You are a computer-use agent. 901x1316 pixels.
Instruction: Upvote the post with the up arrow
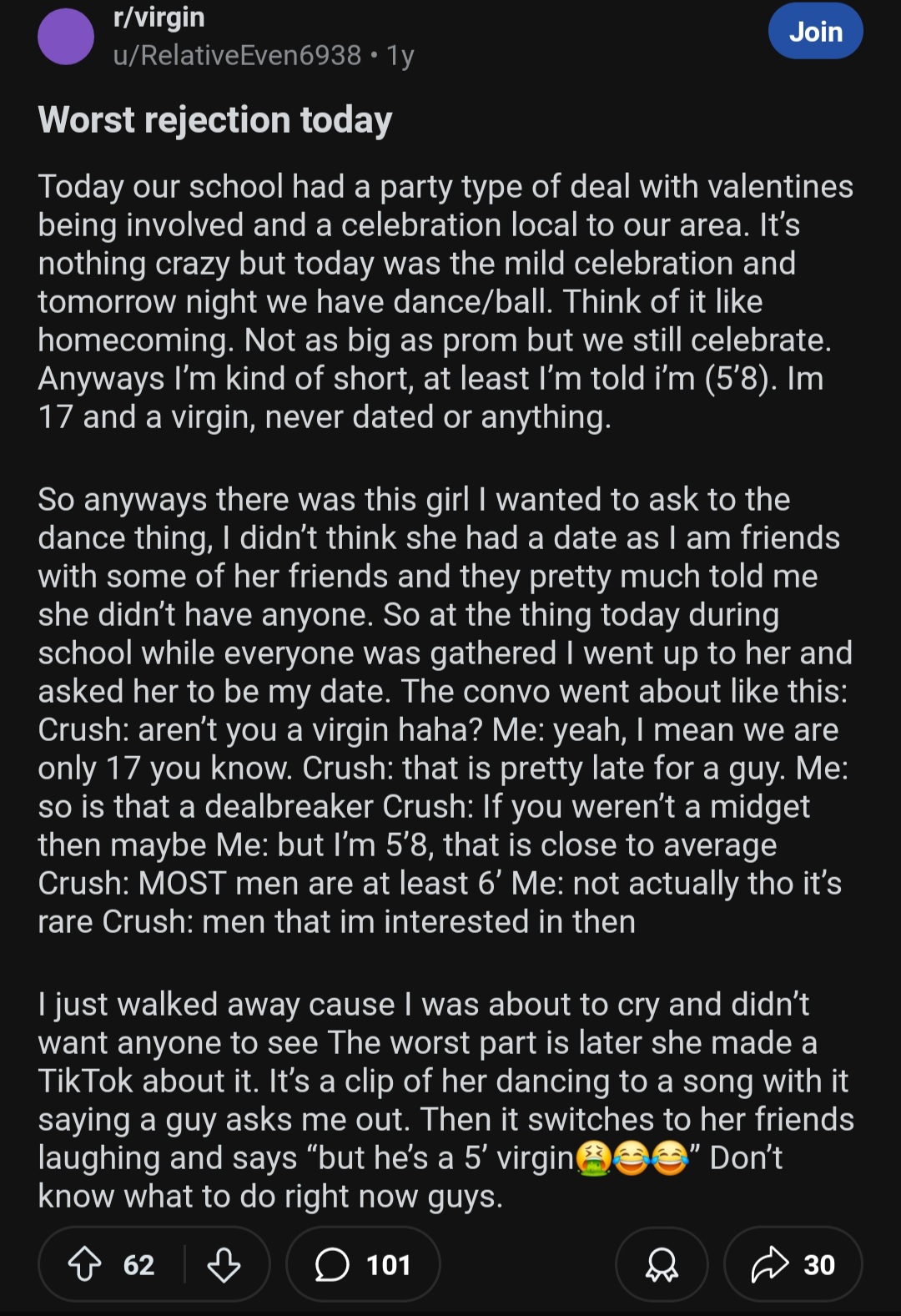tap(84, 1264)
